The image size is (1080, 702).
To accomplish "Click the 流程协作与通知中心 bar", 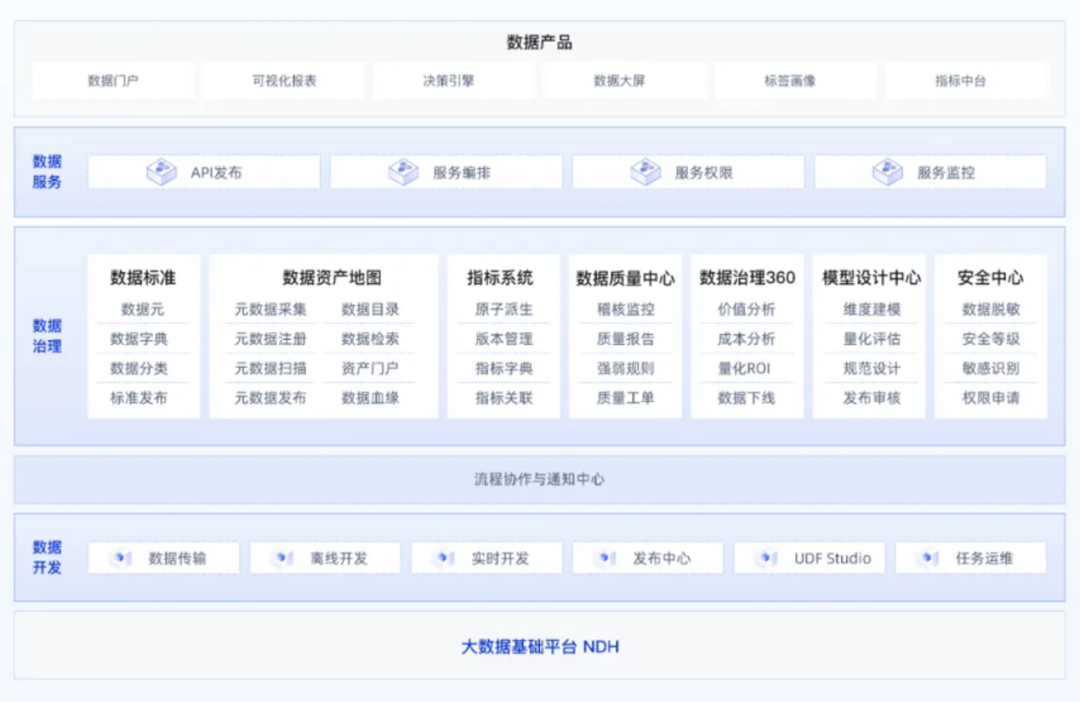I will click(x=539, y=480).
